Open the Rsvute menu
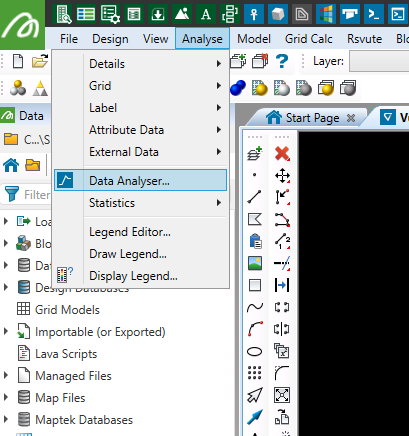Image resolution: width=409 pixels, height=436 pixels. coord(364,39)
